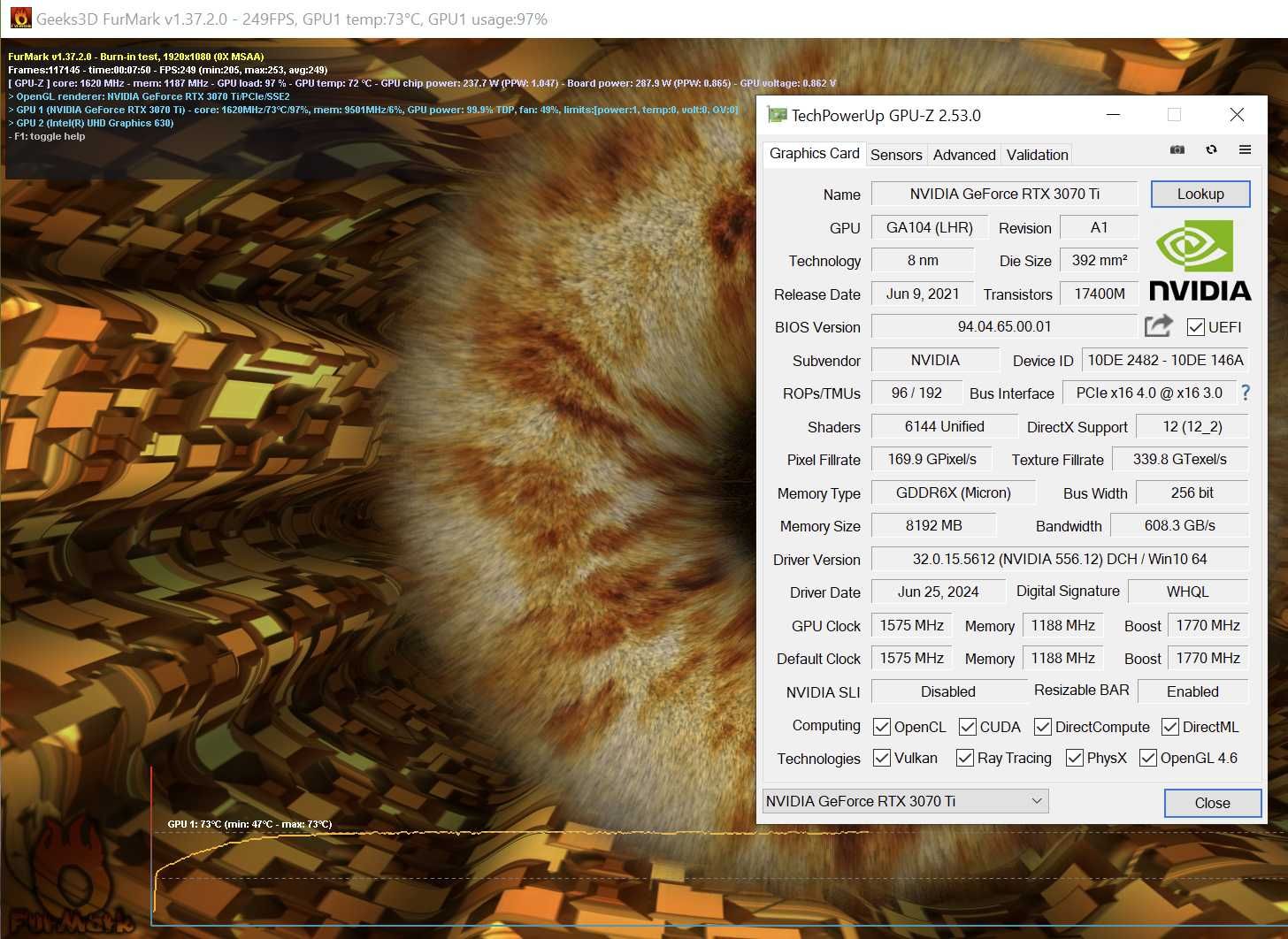Click the GPU field GA104 (LHR)
This screenshot has height=939, width=1288.
pos(929,227)
